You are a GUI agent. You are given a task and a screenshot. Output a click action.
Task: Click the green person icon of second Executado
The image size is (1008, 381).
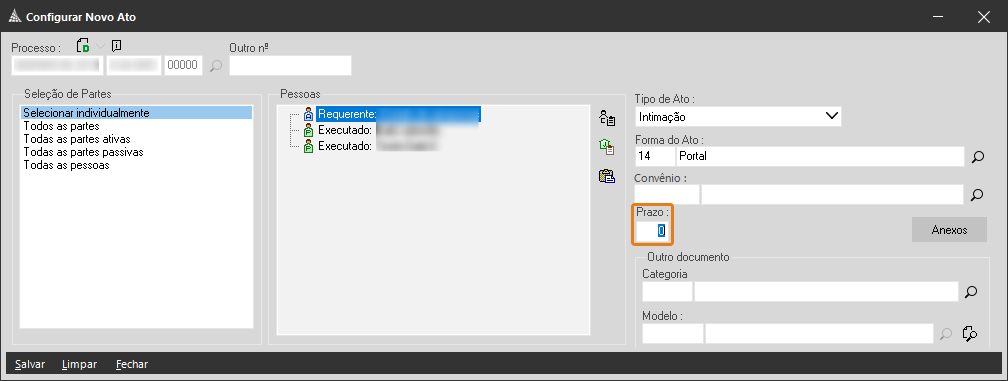tap(309, 146)
